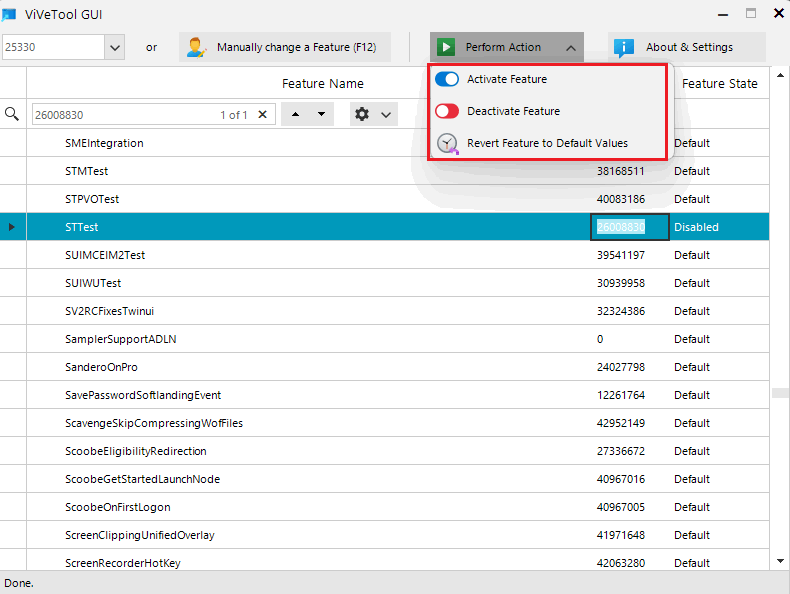Screen dimensions: 790x594
Task: Click feature ID 40083186
Action: tap(621, 199)
